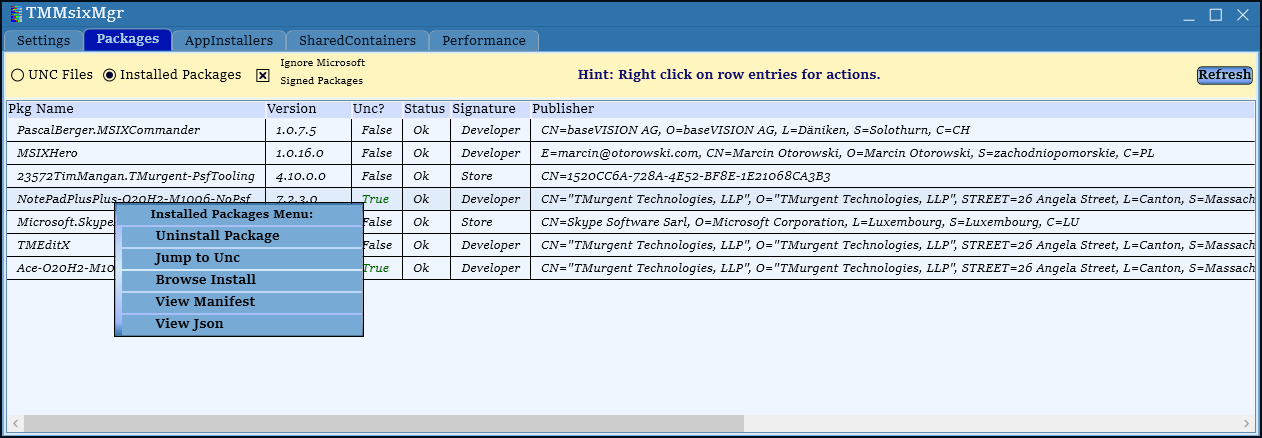The image size is (1262, 438).
Task: Open the AppInstallers tab
Action: (228, 41)
